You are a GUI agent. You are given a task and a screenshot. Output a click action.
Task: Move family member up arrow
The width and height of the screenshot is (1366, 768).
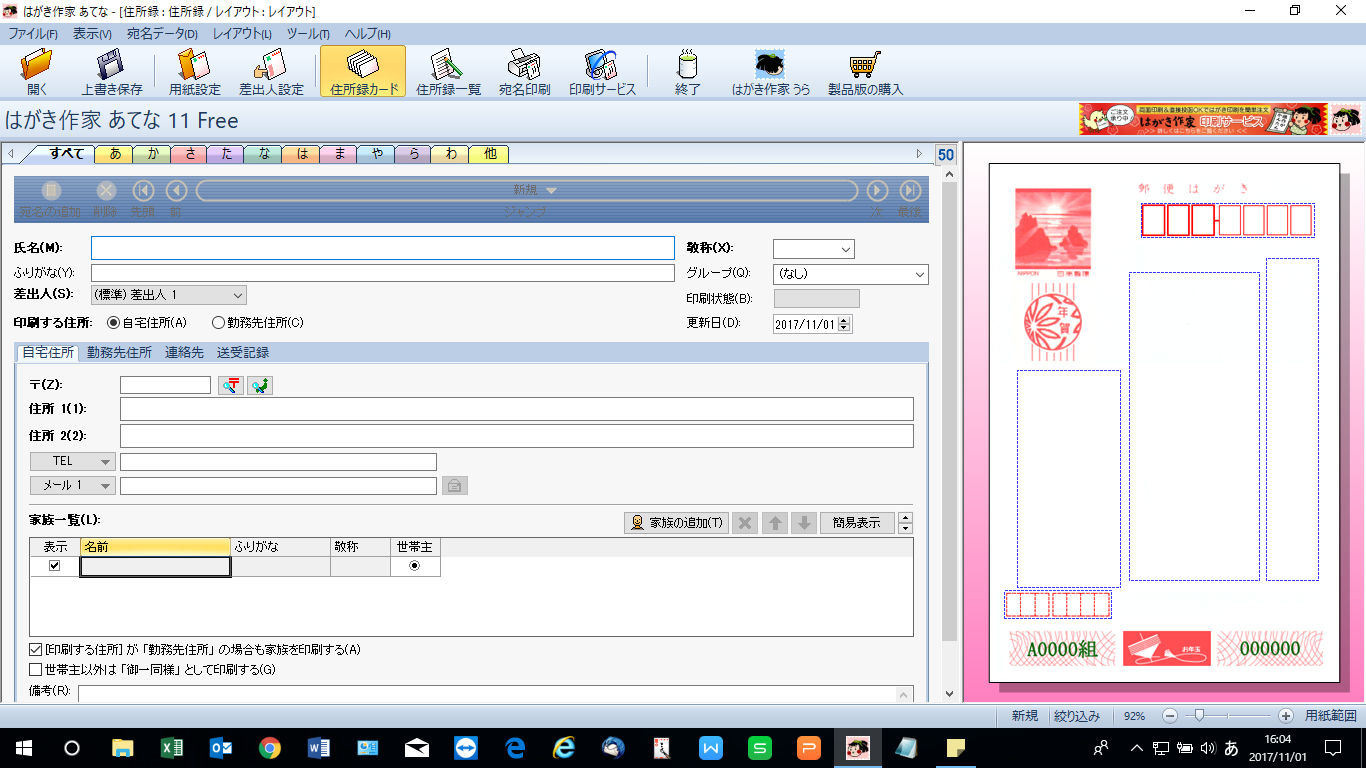(775, 523)
